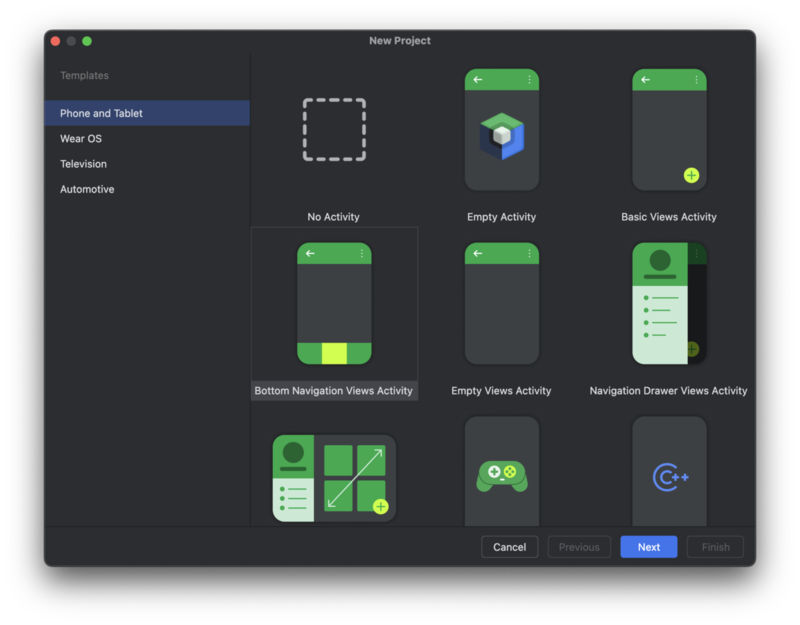
Task: Click the green zoom window button
Action: (87, 41)
